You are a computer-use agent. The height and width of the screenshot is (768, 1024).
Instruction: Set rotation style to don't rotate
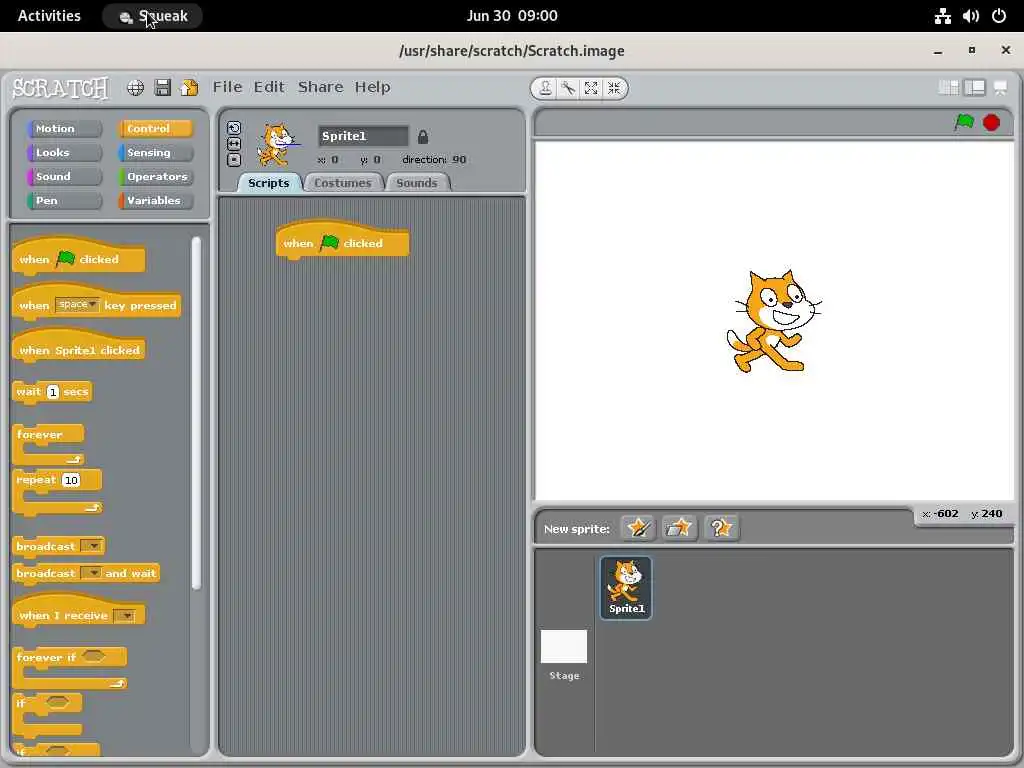pos(234,159)
